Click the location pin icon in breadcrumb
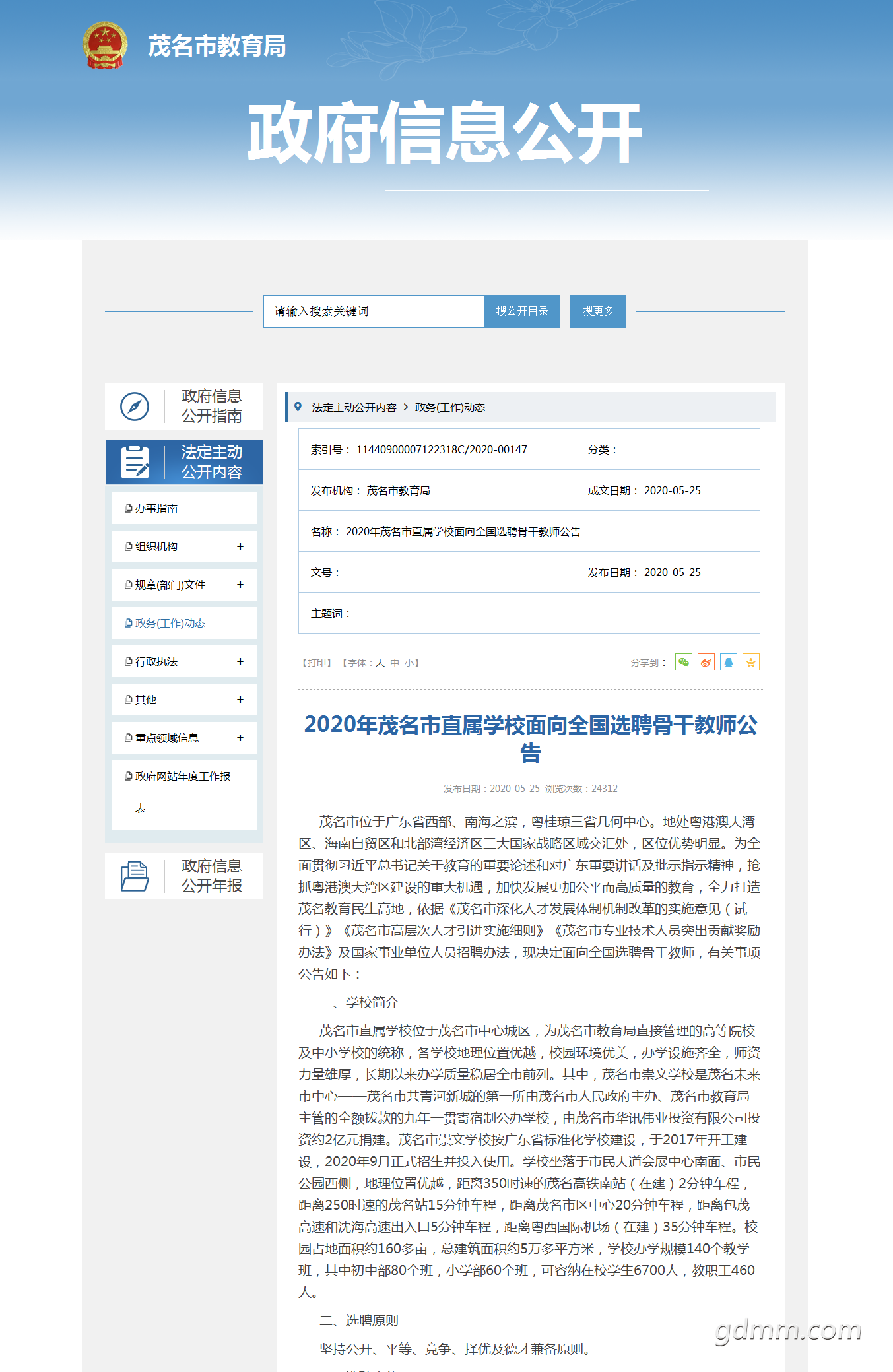 coord(298,407)
